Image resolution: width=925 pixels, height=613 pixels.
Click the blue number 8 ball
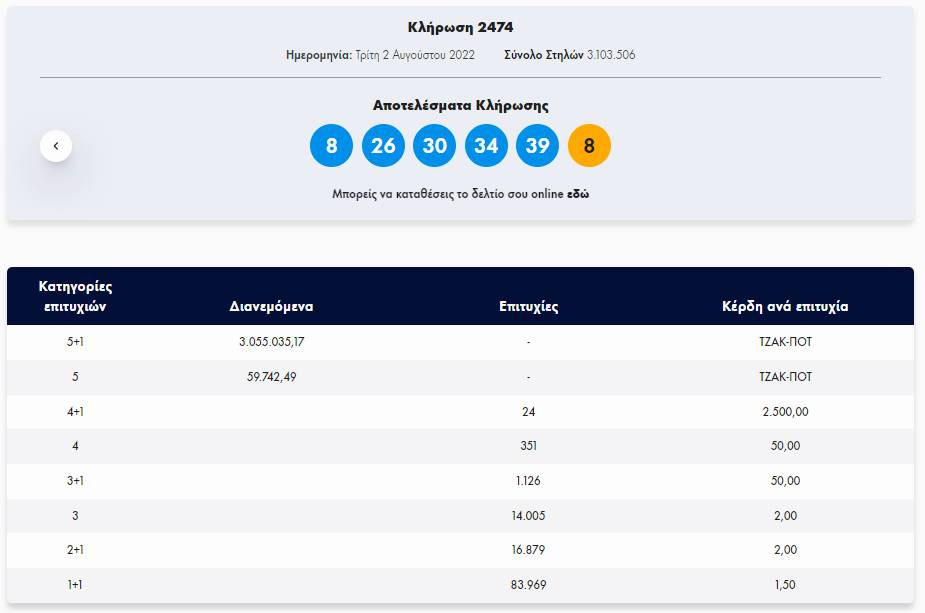click(x=332, y=146)
